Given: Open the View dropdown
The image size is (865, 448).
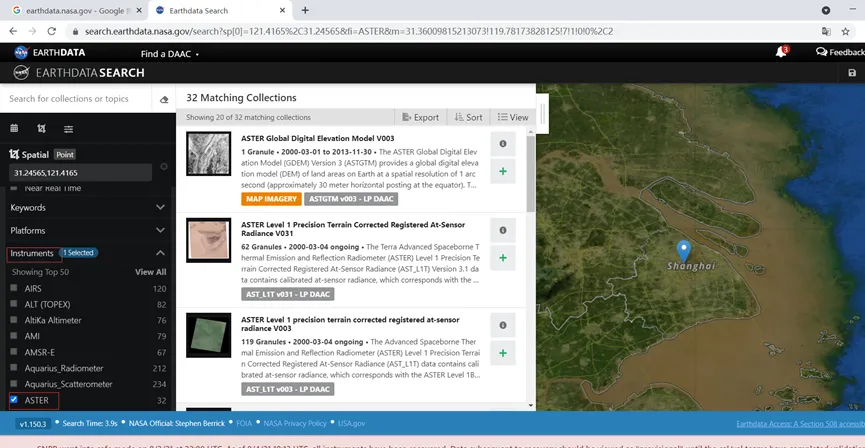Looking at the screenshot, I should tap(512, 117).
